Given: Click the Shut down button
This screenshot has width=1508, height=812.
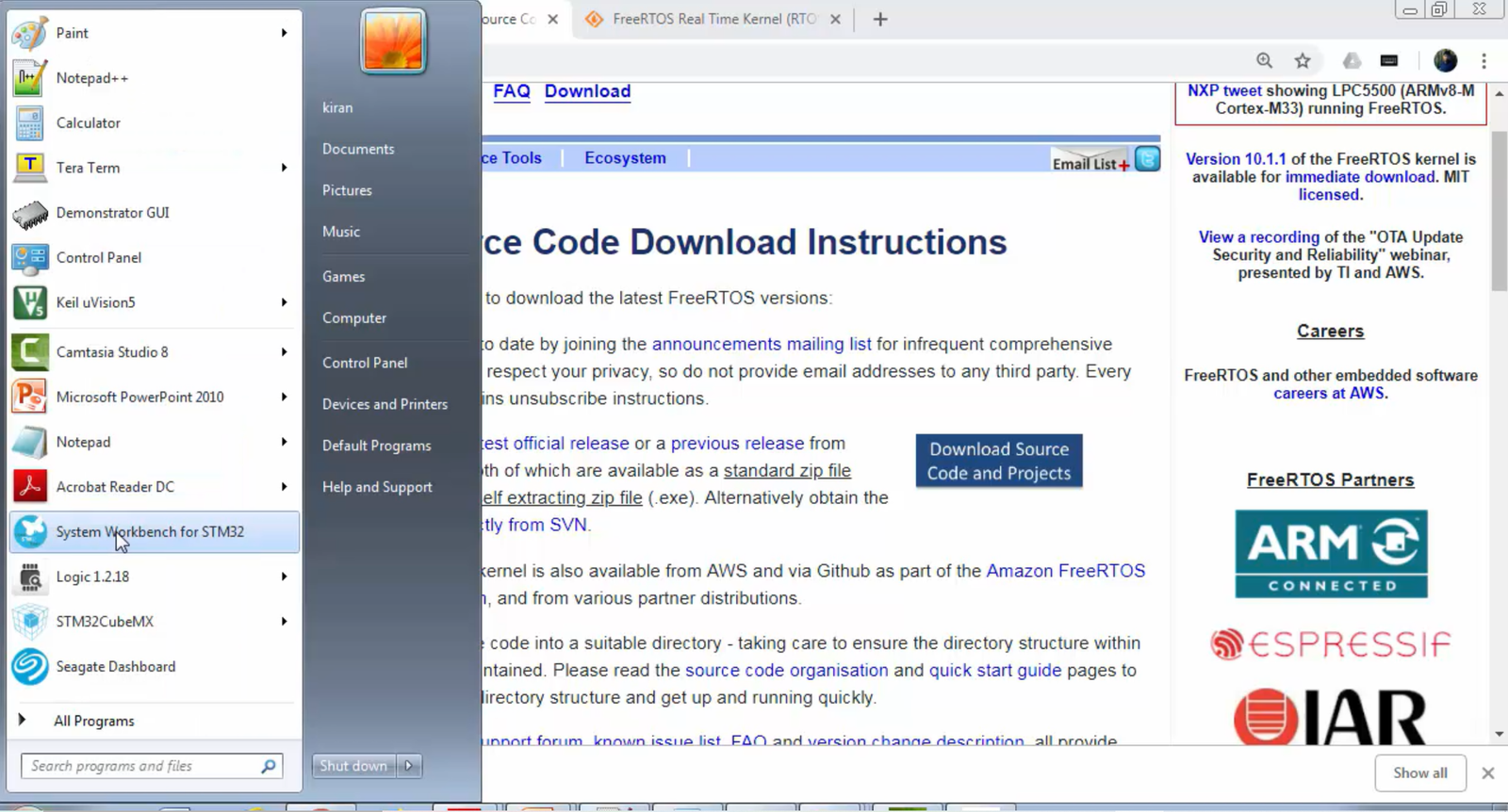Looking at the screenshot, I should [x=353, y=766].
